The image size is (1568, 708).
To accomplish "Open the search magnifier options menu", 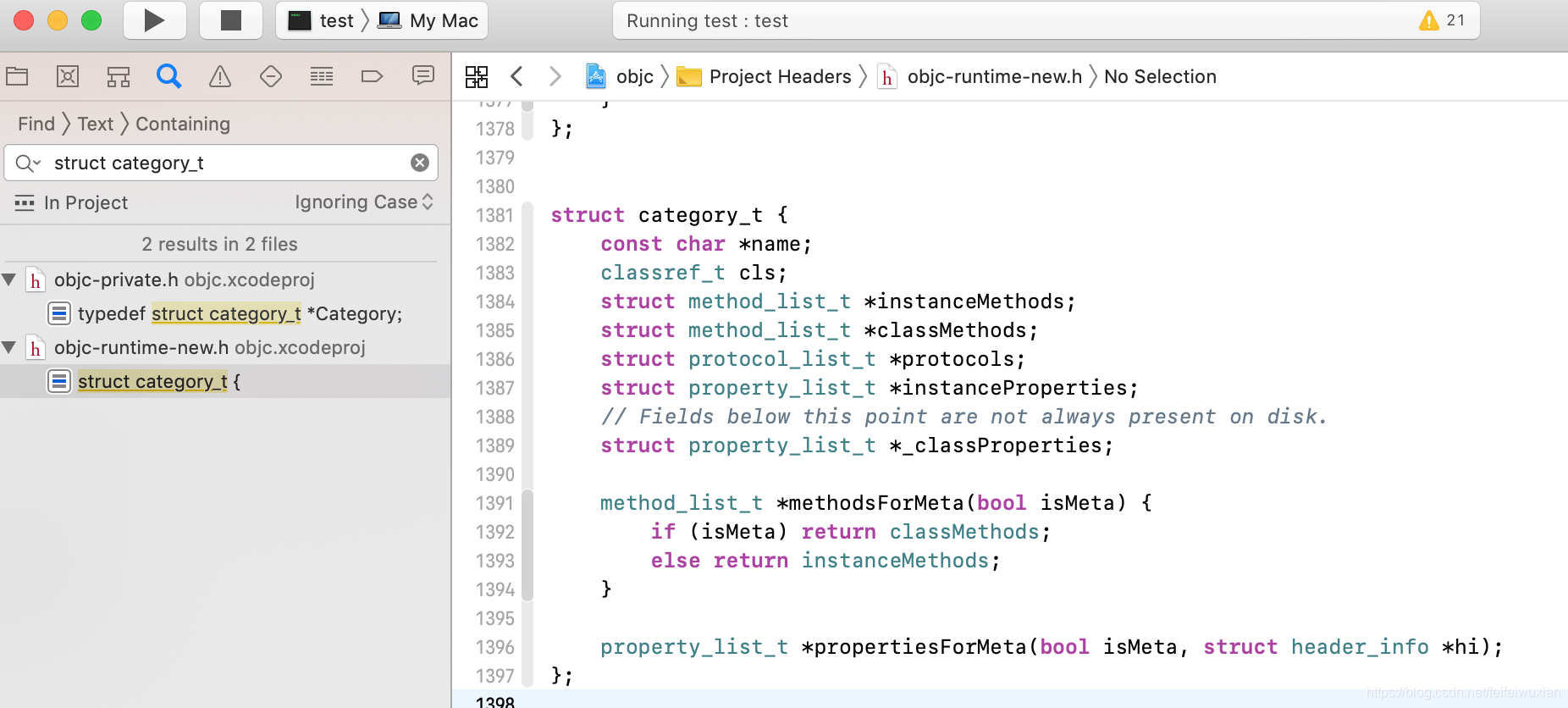I will click(x=28, y=163).
